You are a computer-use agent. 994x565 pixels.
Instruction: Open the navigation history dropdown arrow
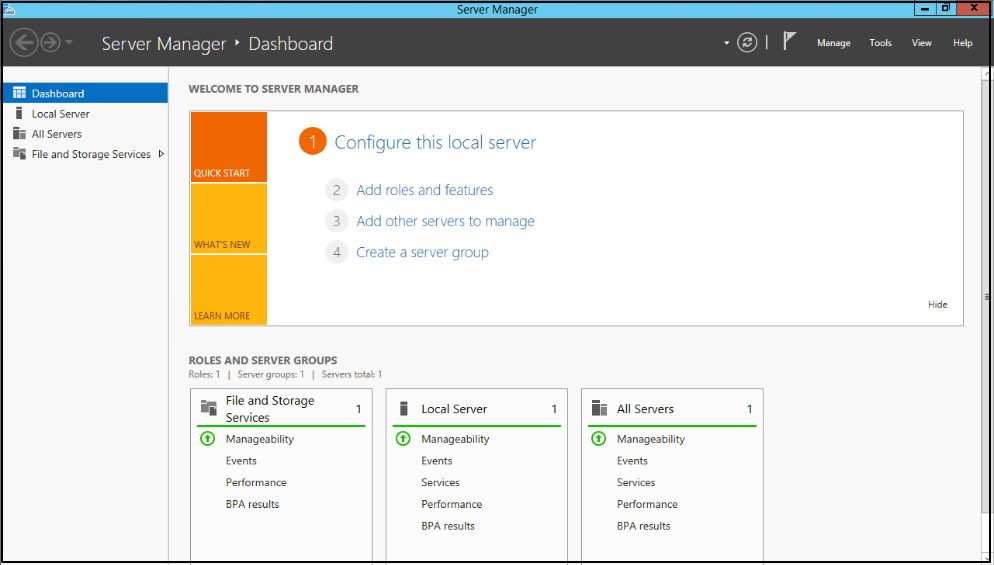pyautogui.click(x=69, y=42)
